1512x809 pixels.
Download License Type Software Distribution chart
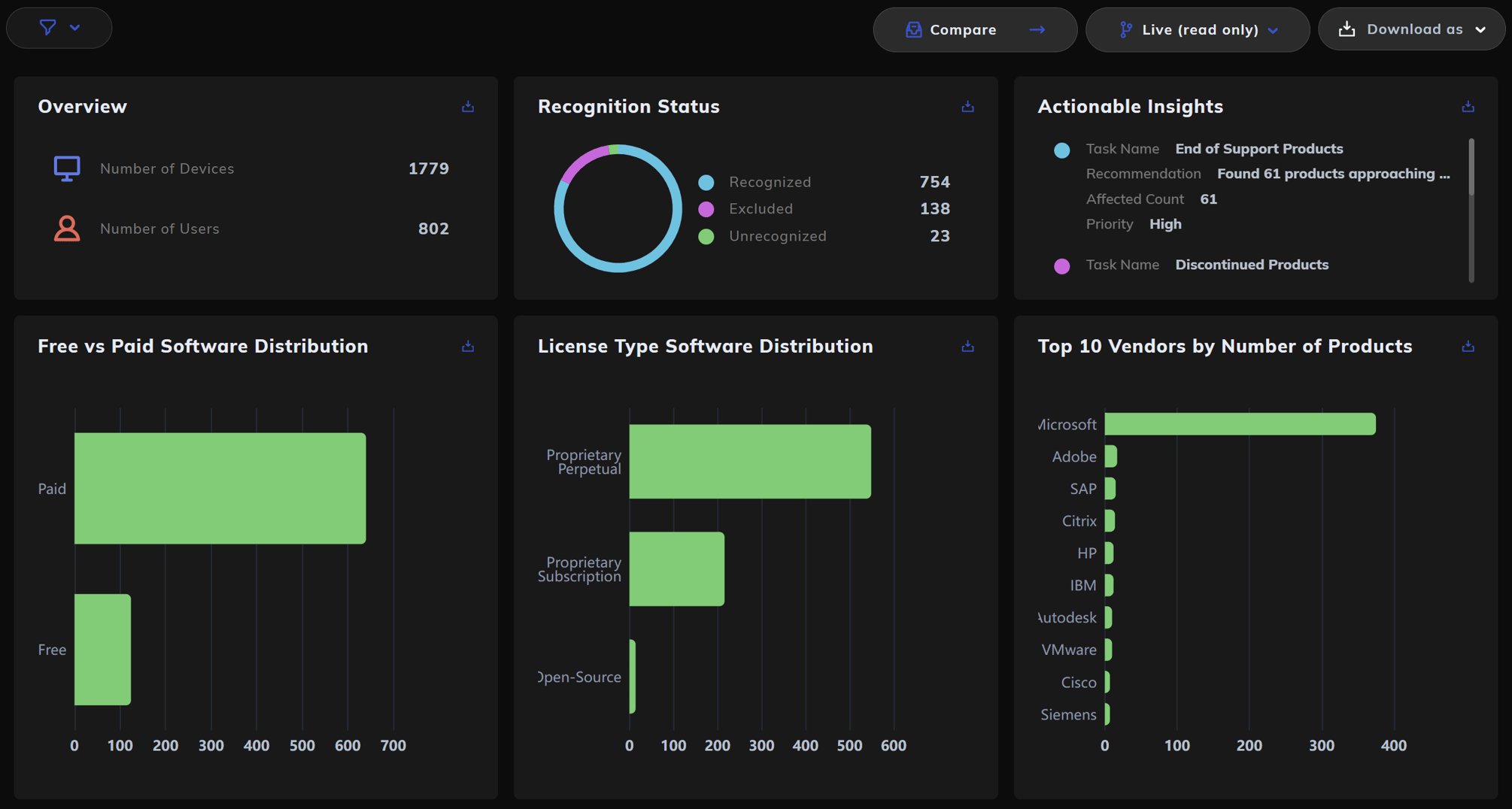pos(968,347)
